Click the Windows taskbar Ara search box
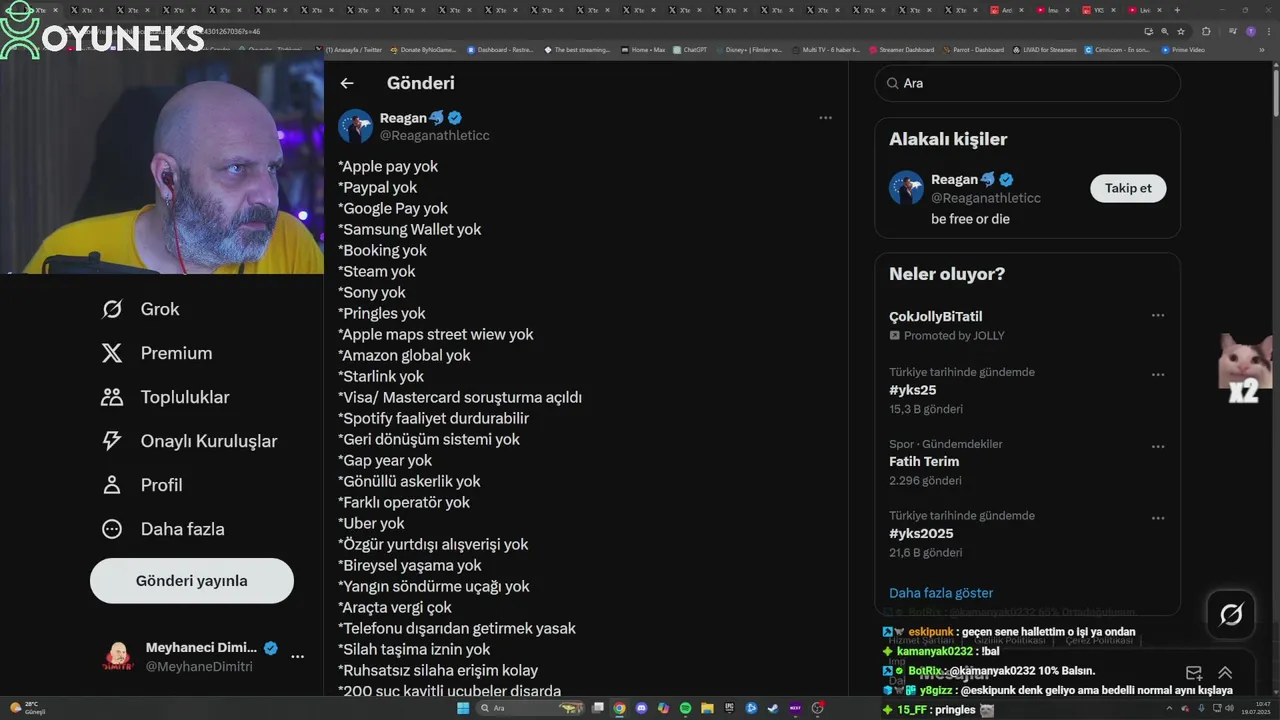 (x=530, y=708)
